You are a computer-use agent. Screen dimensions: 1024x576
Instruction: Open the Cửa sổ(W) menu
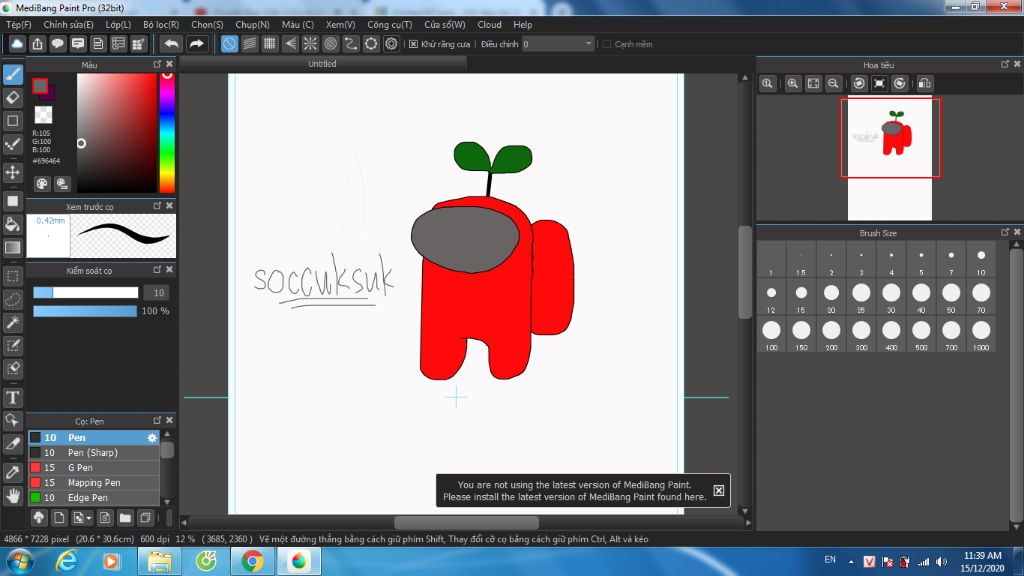(x=445, y=25)
